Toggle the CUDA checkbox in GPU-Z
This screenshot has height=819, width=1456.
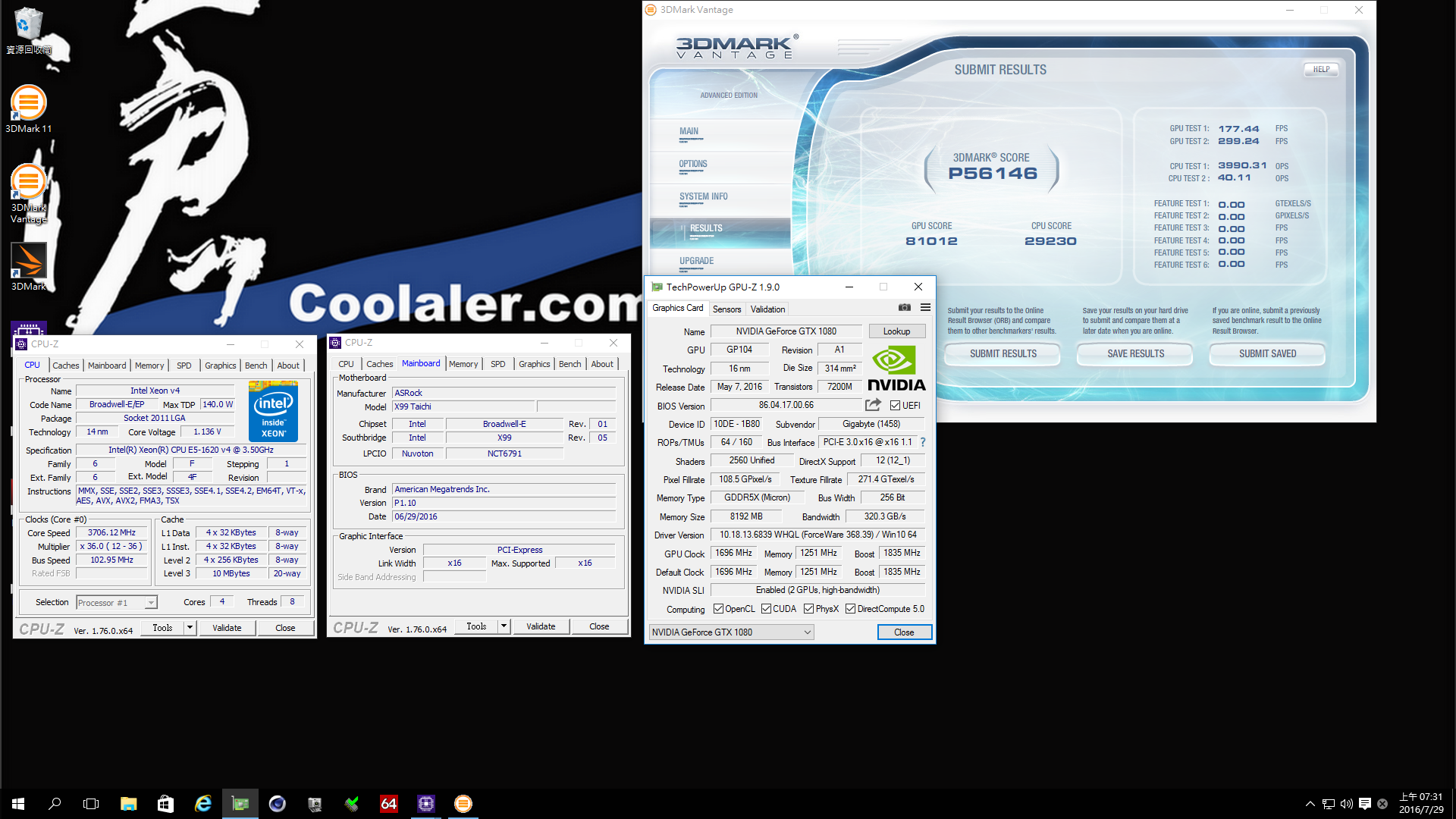click(766, 609)
